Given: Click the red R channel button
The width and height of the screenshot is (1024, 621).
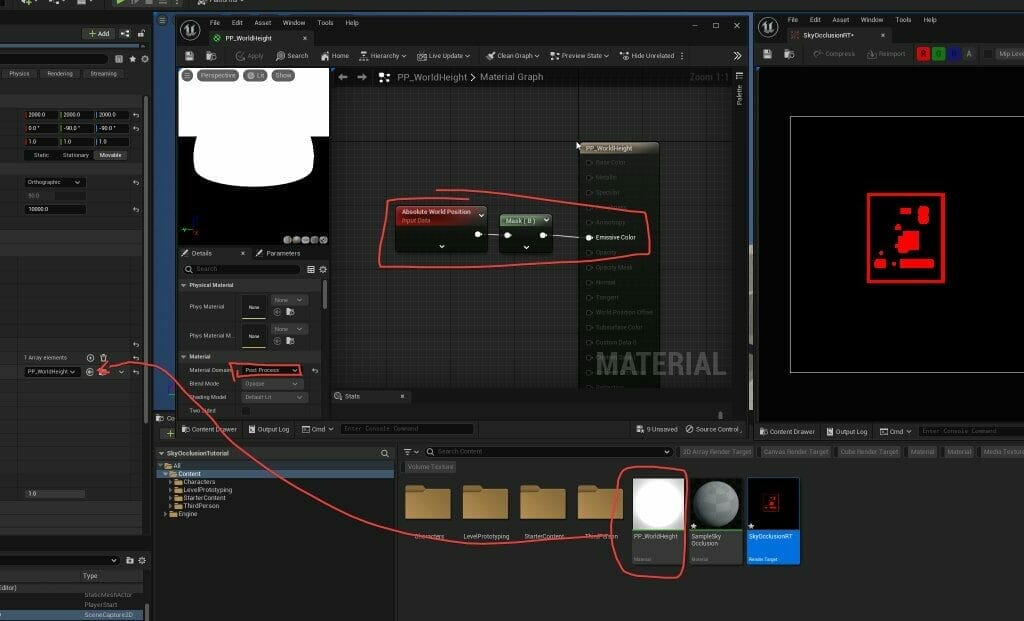Looking at the screenshot, I should click(923, 54).
